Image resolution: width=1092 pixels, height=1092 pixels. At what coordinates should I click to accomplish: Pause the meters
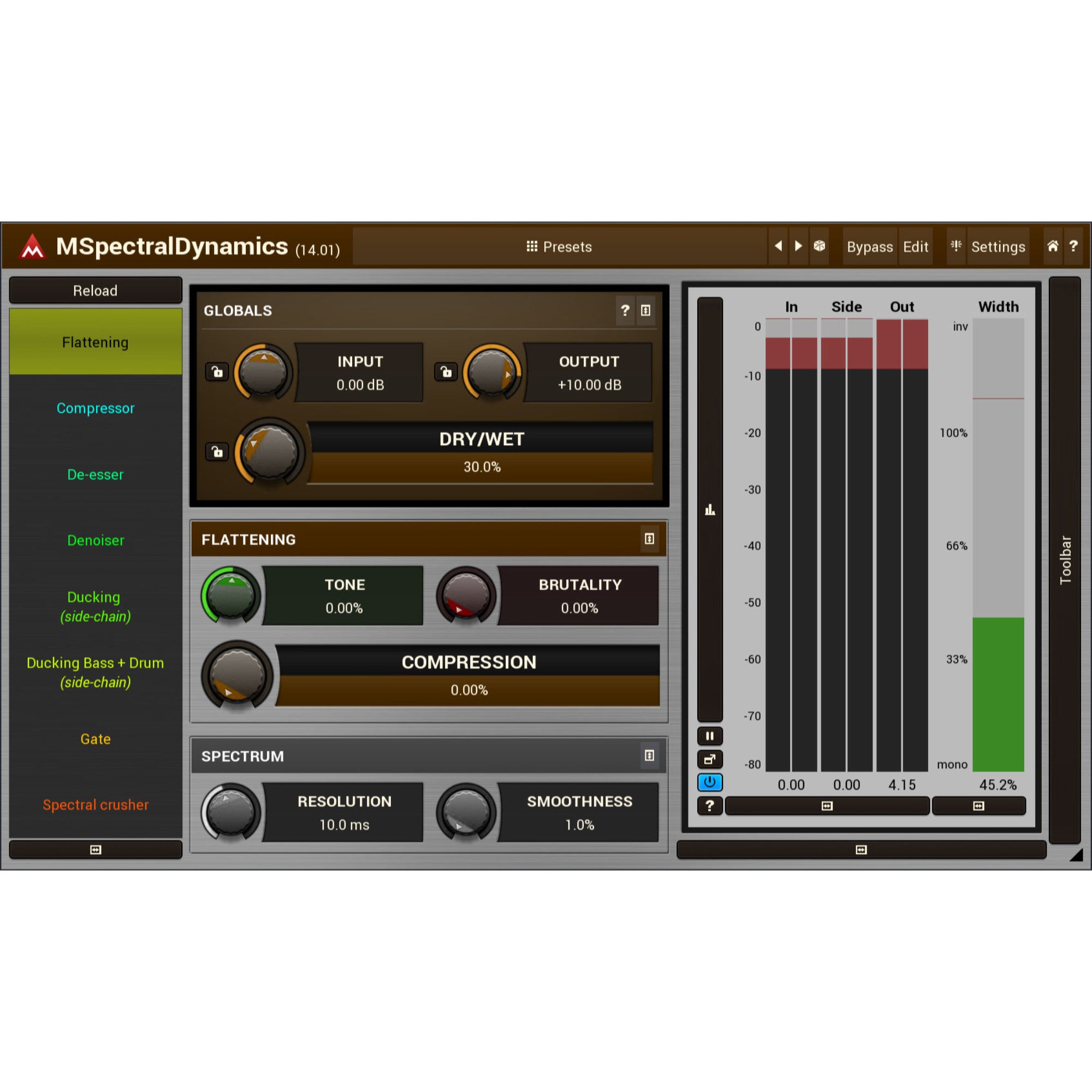tap(710, 736)
